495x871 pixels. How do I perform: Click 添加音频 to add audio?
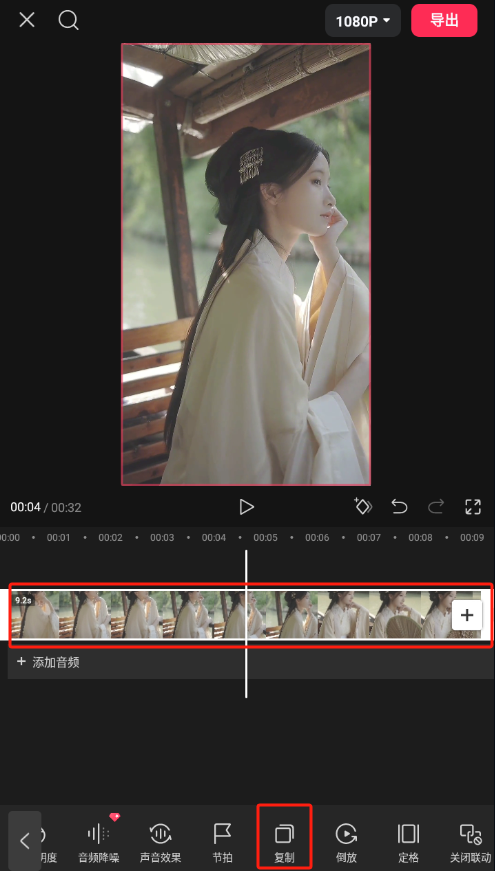pos(48,662)
